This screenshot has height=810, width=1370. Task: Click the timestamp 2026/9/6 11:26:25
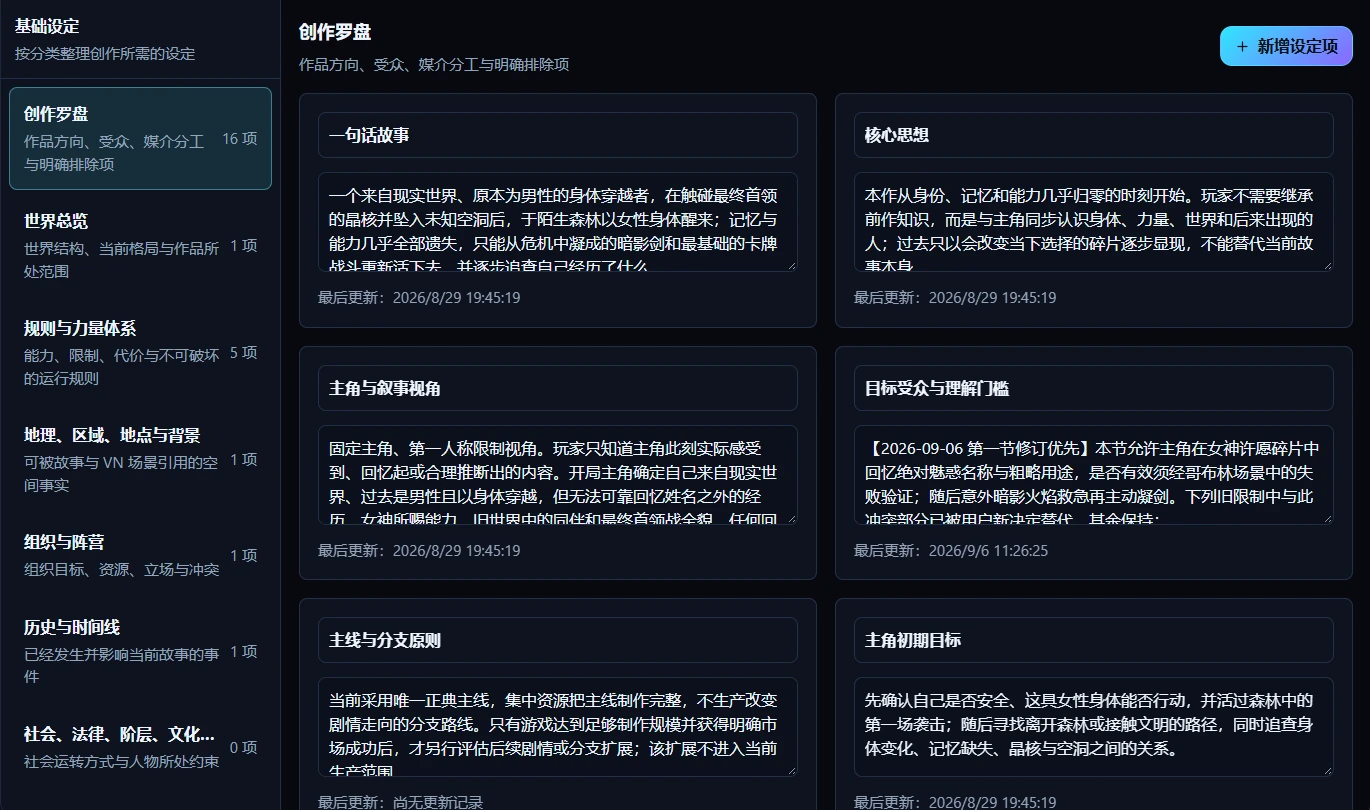pos(988,550)
